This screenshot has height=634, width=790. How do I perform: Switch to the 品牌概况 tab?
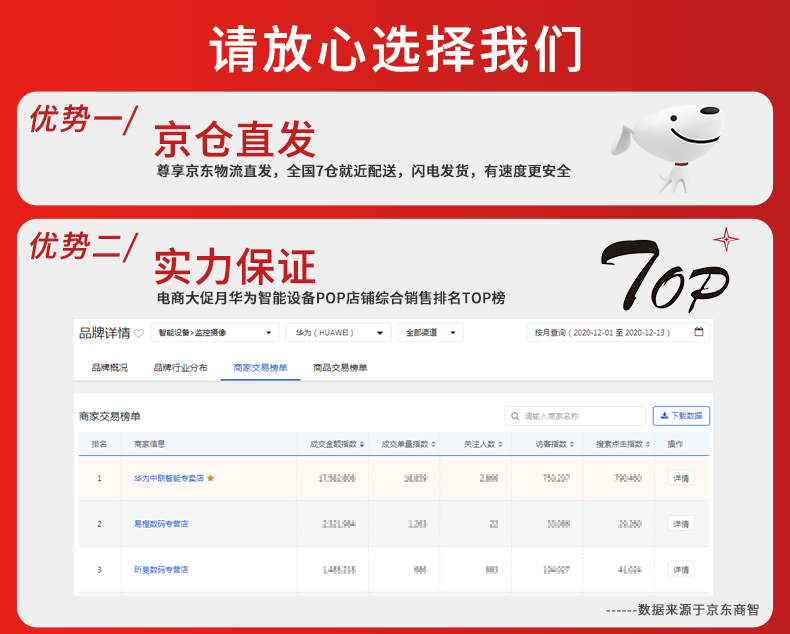pyautogui.click(x=109, y=367)
